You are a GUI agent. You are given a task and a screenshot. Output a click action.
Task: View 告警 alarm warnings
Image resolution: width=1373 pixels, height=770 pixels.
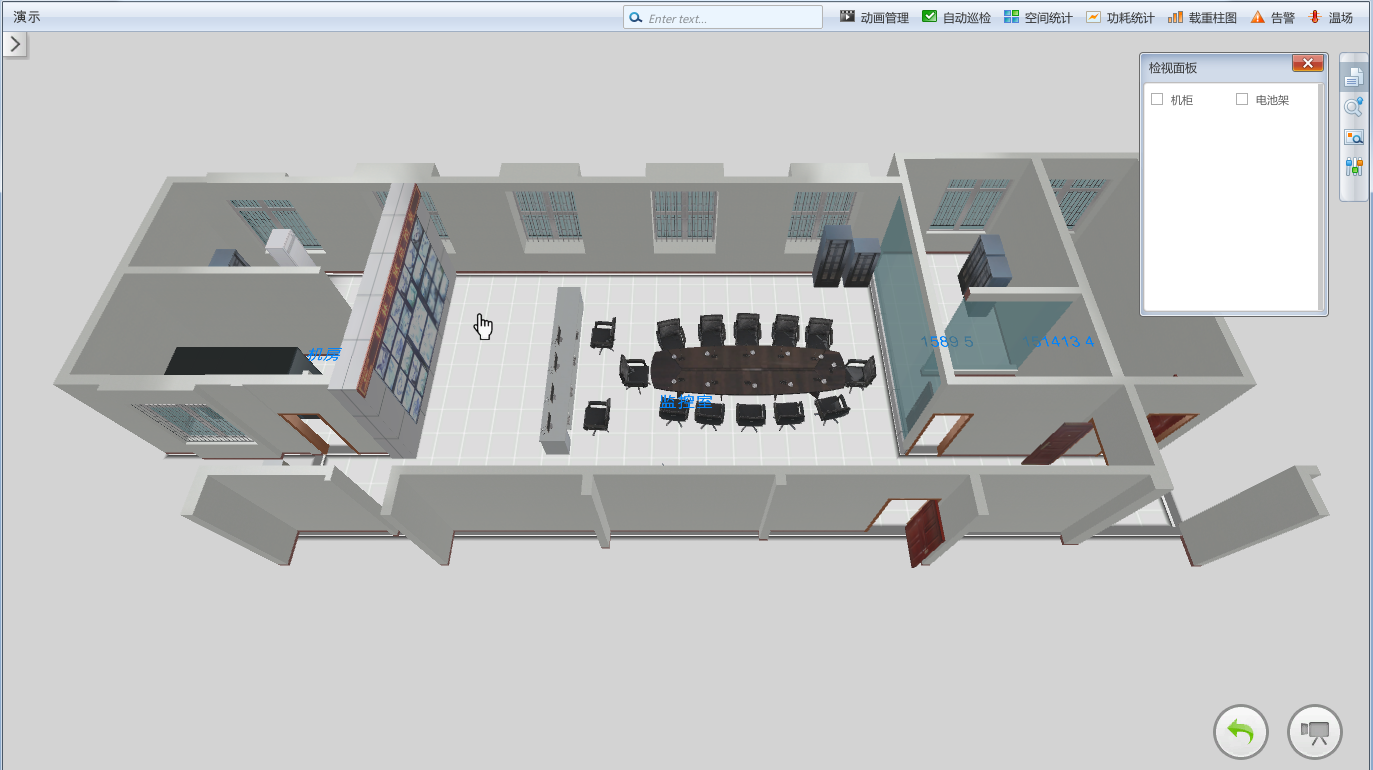coord(1272,18)
